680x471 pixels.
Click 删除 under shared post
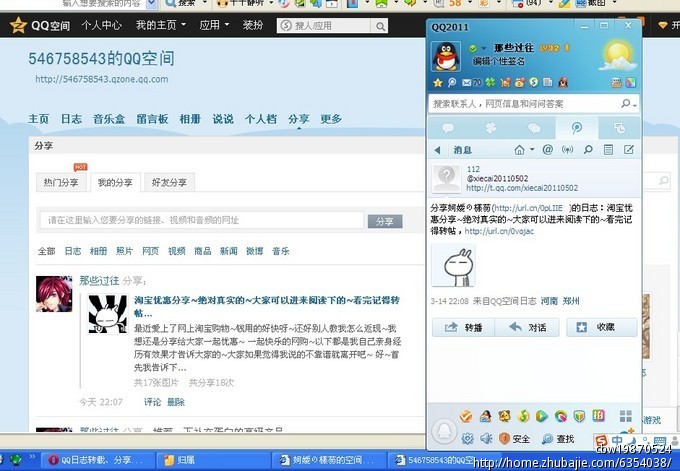(176, 402)
